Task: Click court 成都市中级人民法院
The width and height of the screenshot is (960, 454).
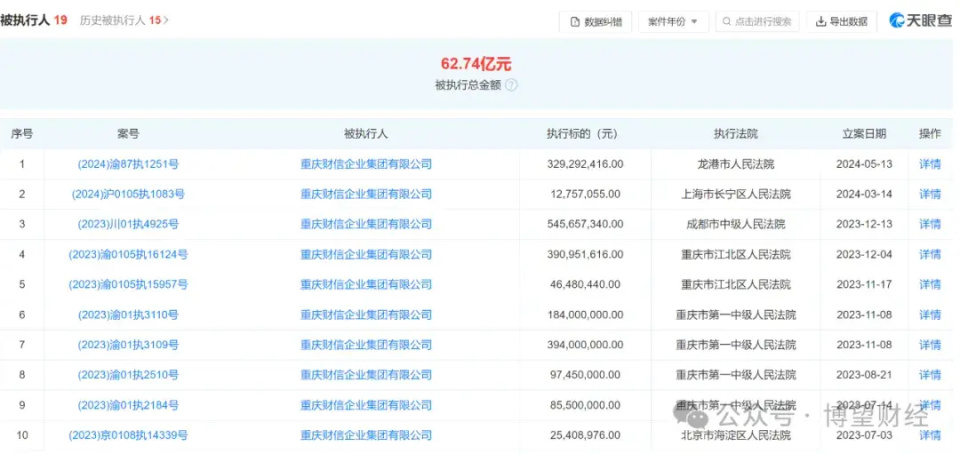Action: pos(735,224)
